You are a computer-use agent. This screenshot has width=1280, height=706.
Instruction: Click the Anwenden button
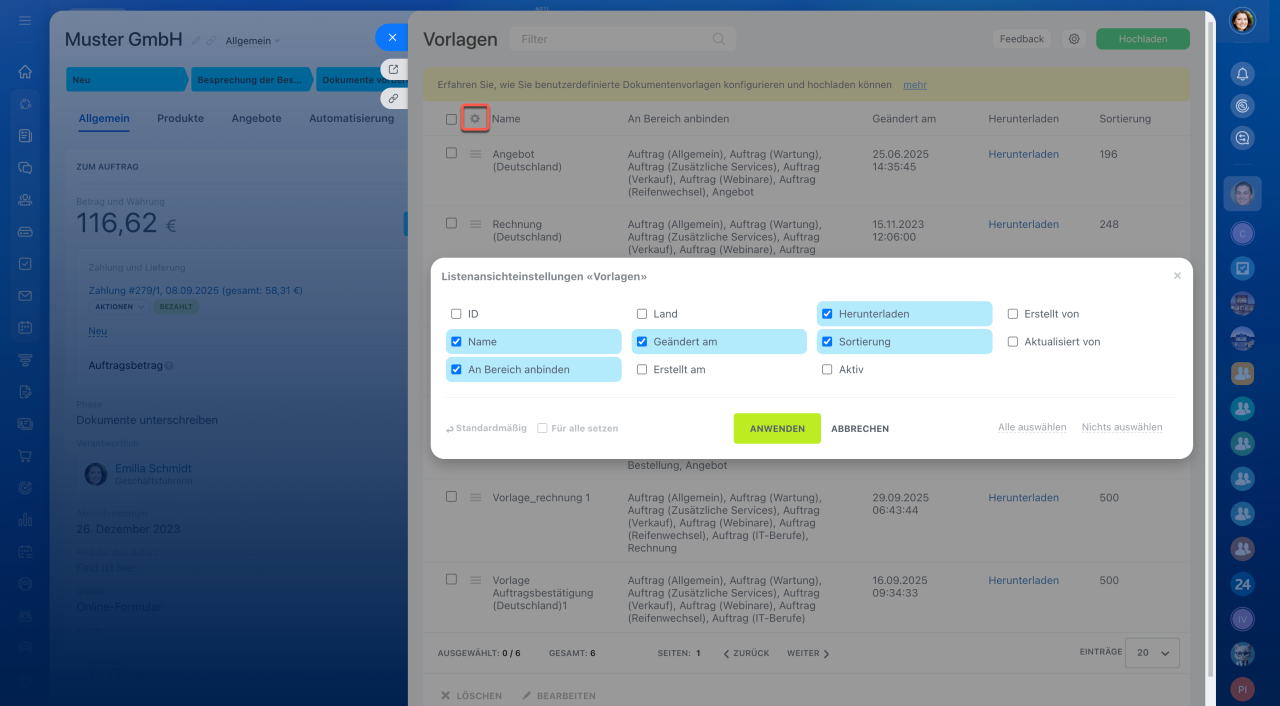click(x=777, y=428)
